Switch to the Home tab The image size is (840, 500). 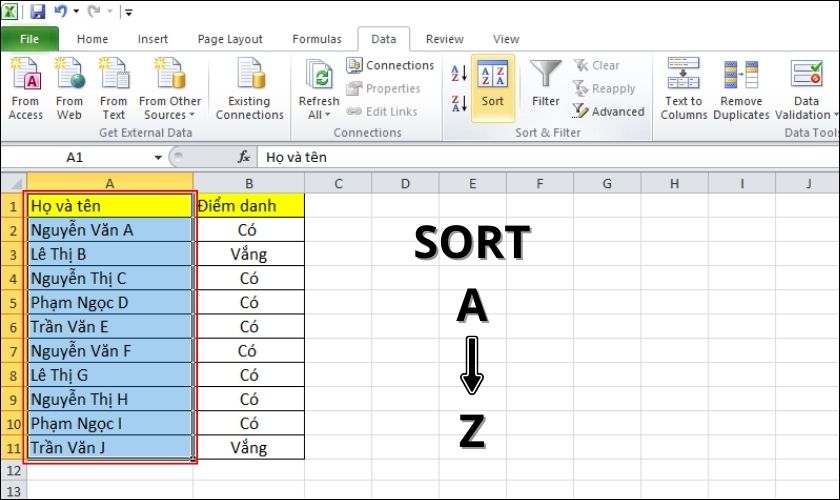pyautogui.click(x=92, y=39)
